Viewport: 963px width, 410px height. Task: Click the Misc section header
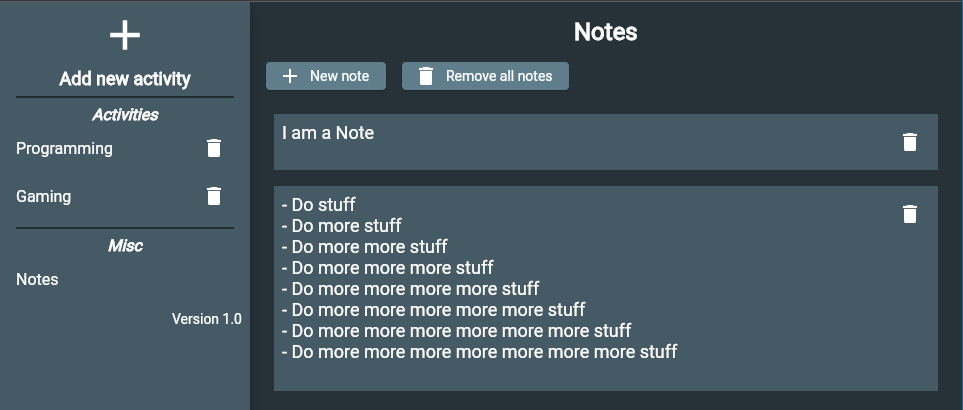[x=125, y=246]
